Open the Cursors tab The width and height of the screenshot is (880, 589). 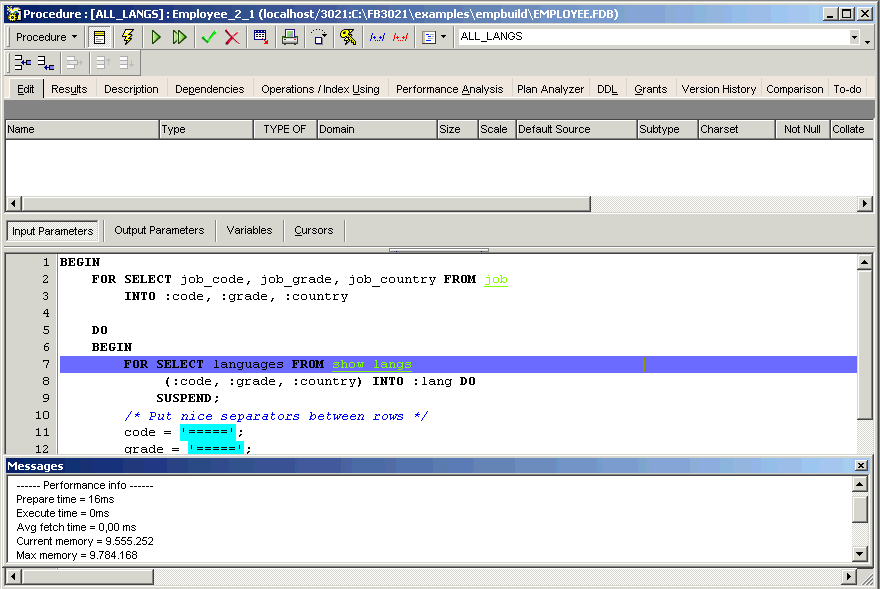tap(314, 230)
